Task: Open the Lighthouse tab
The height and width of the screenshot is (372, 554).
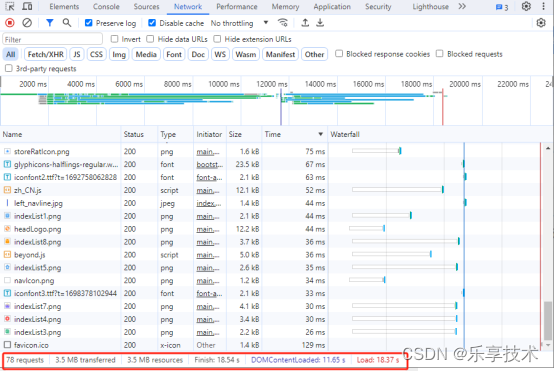Action: tap(430, 7)
